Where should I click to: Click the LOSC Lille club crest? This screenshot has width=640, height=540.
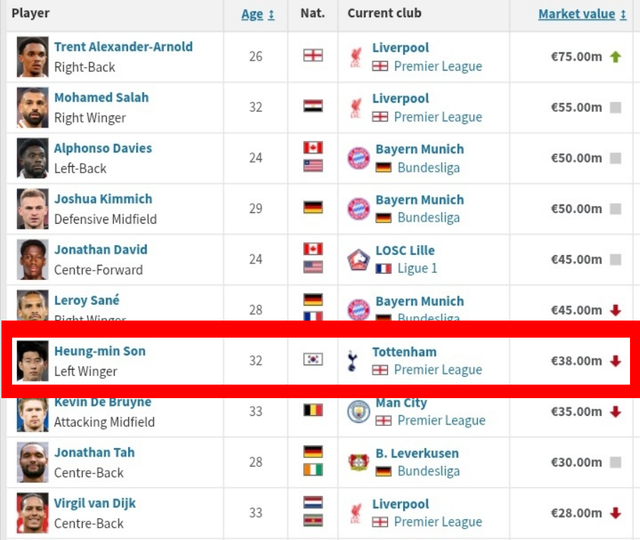point(358,260)
